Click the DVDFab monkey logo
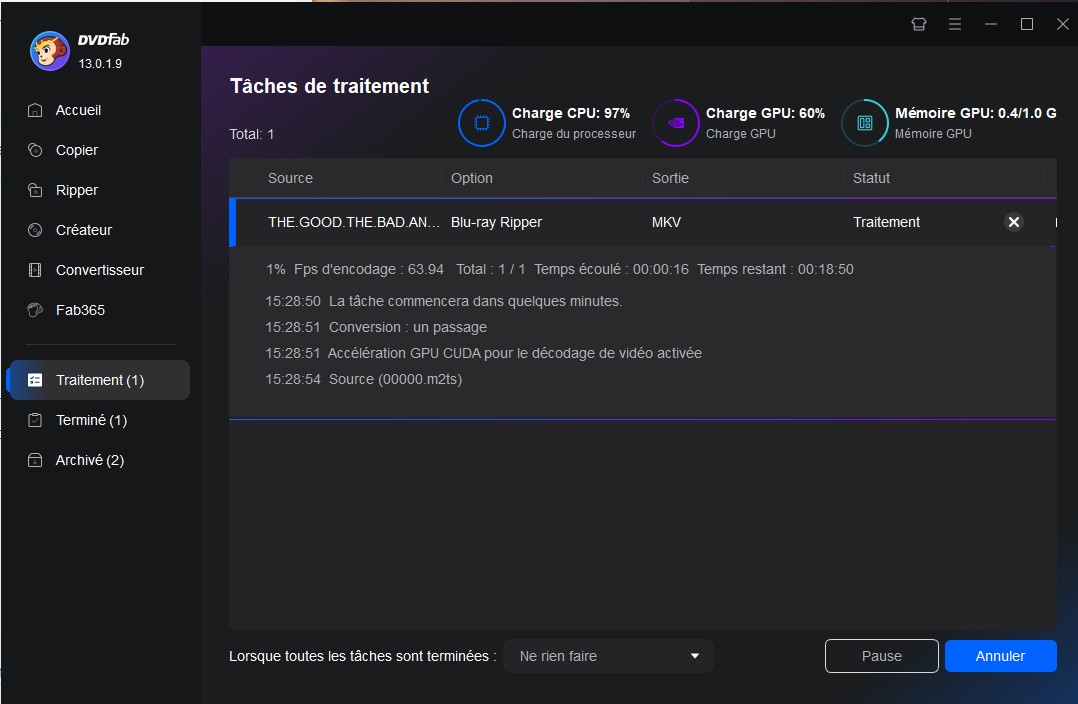Image resolution: width=1078 pixels, height=704 pixels. pyautogui.click(x=50, y=51)
